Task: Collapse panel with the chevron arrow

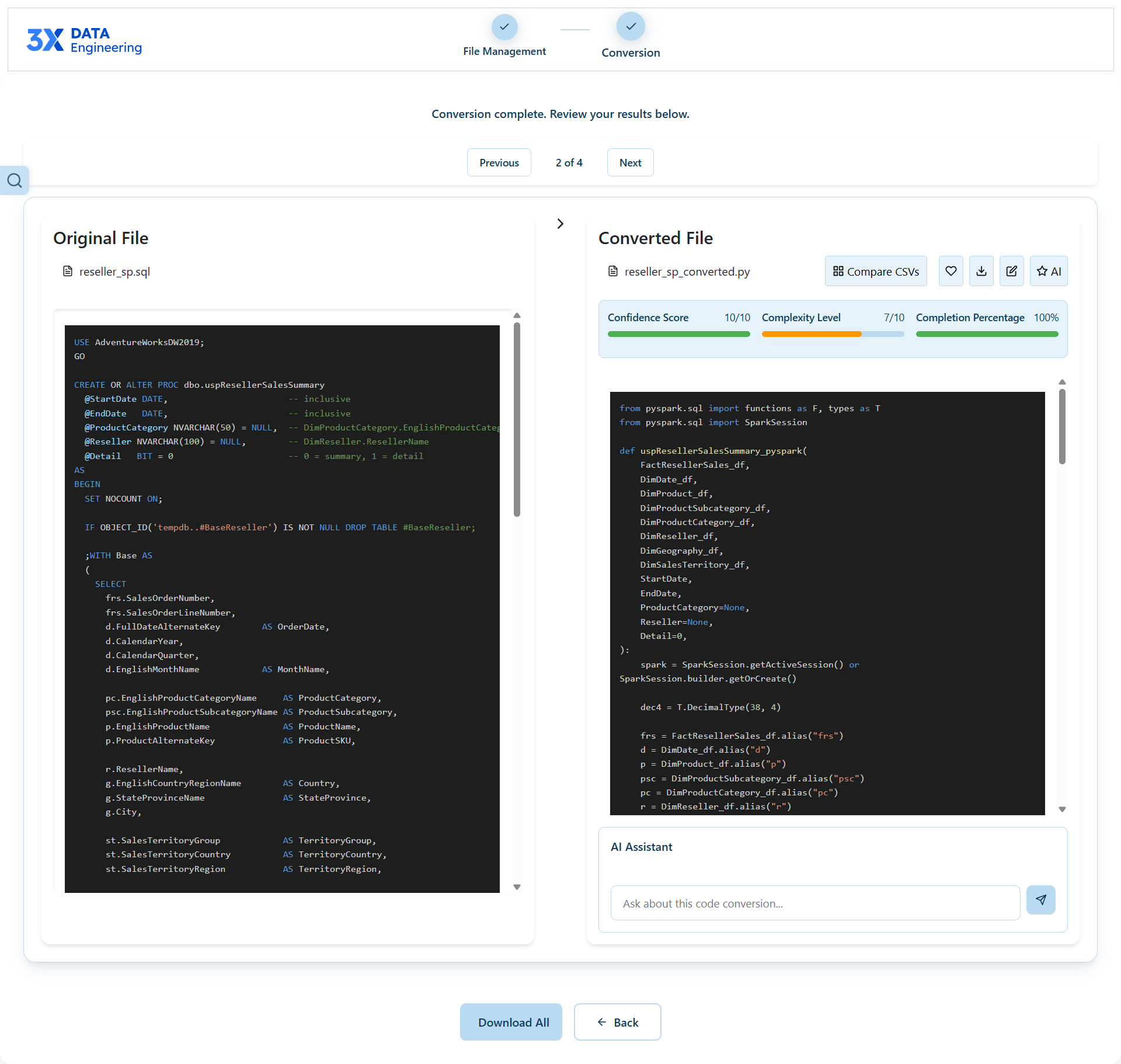Action: 560,224
